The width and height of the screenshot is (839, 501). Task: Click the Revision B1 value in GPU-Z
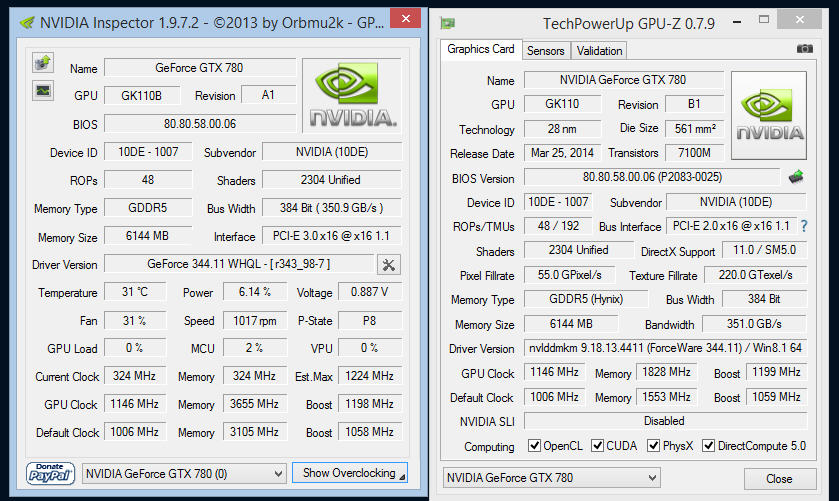[x=695, y=104]
